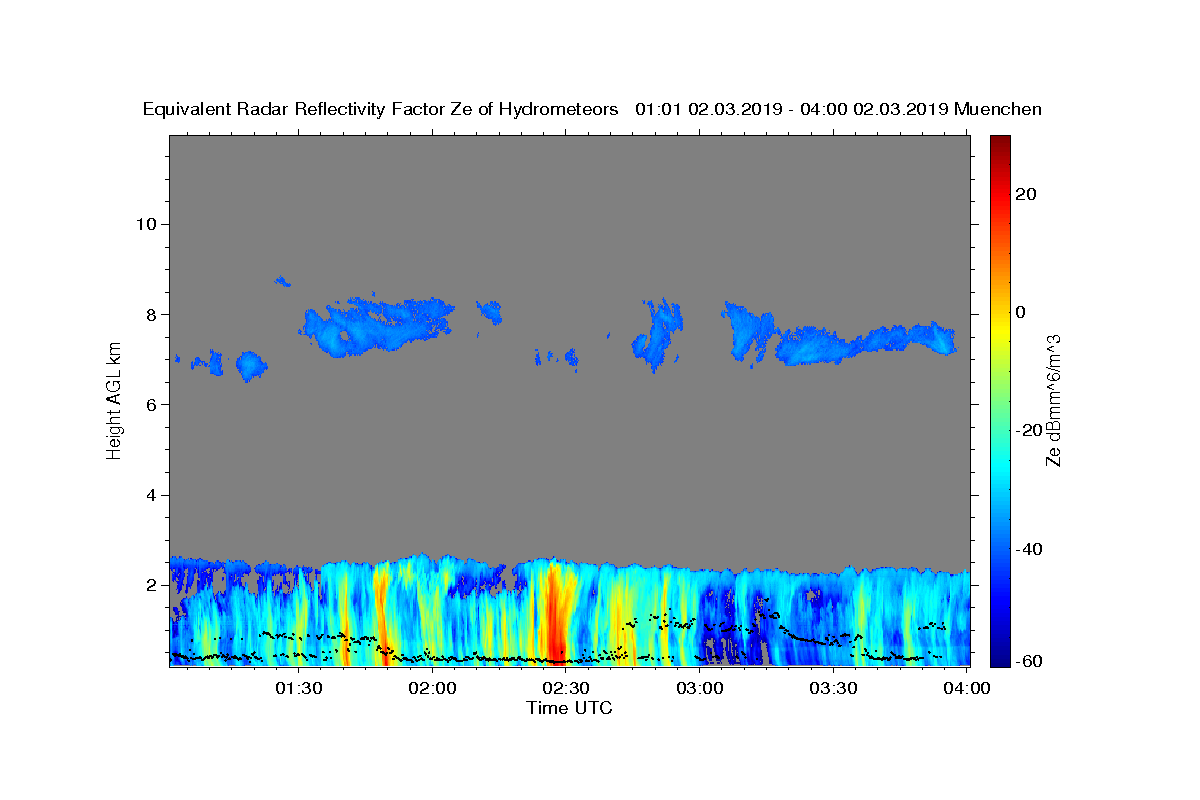Click the colorbar label 20
Image resolution: width=1200 pixels, height=800 pixels.
(x=1025, y=194)
